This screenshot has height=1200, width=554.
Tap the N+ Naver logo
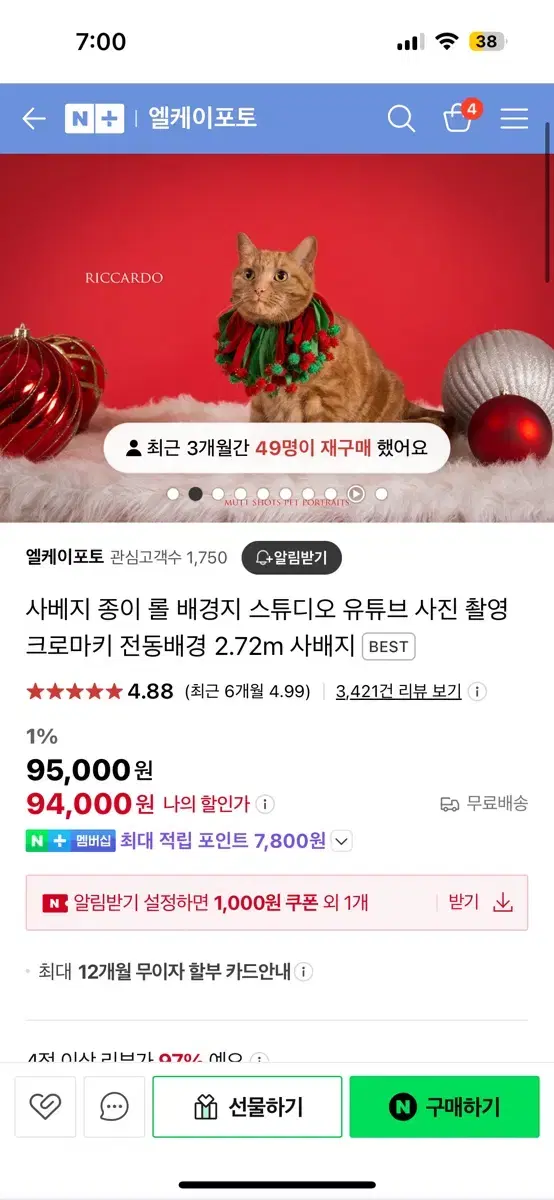[94, 119]
